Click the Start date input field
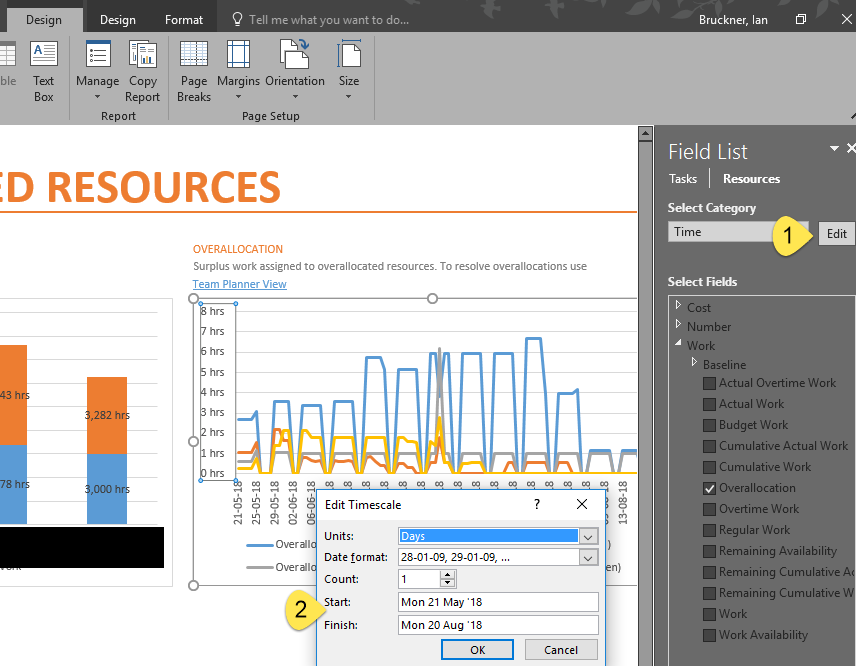This screenshot has height=666, width=856. coord(497,602)
